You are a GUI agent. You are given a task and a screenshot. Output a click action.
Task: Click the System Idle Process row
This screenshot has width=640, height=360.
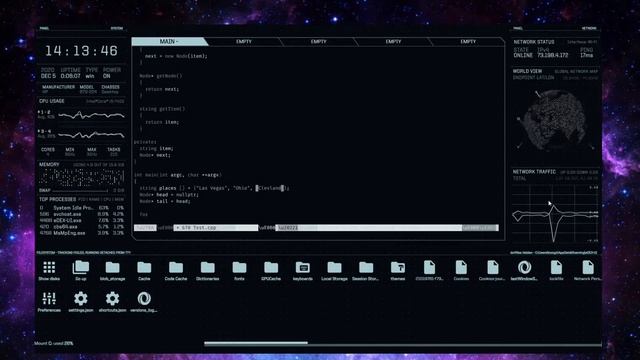82,208
